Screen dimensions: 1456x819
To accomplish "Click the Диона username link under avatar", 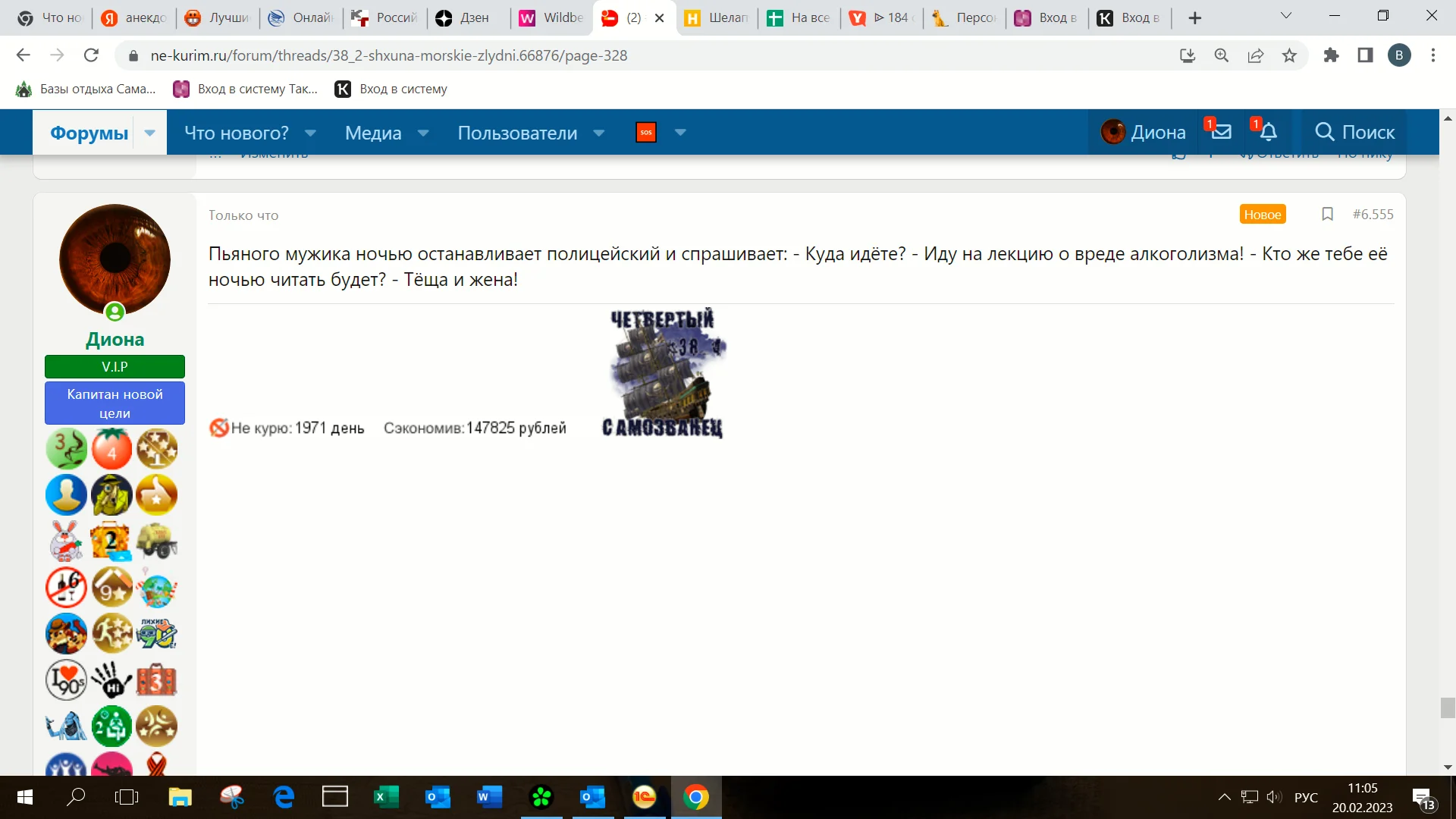I will click(115, 339).
